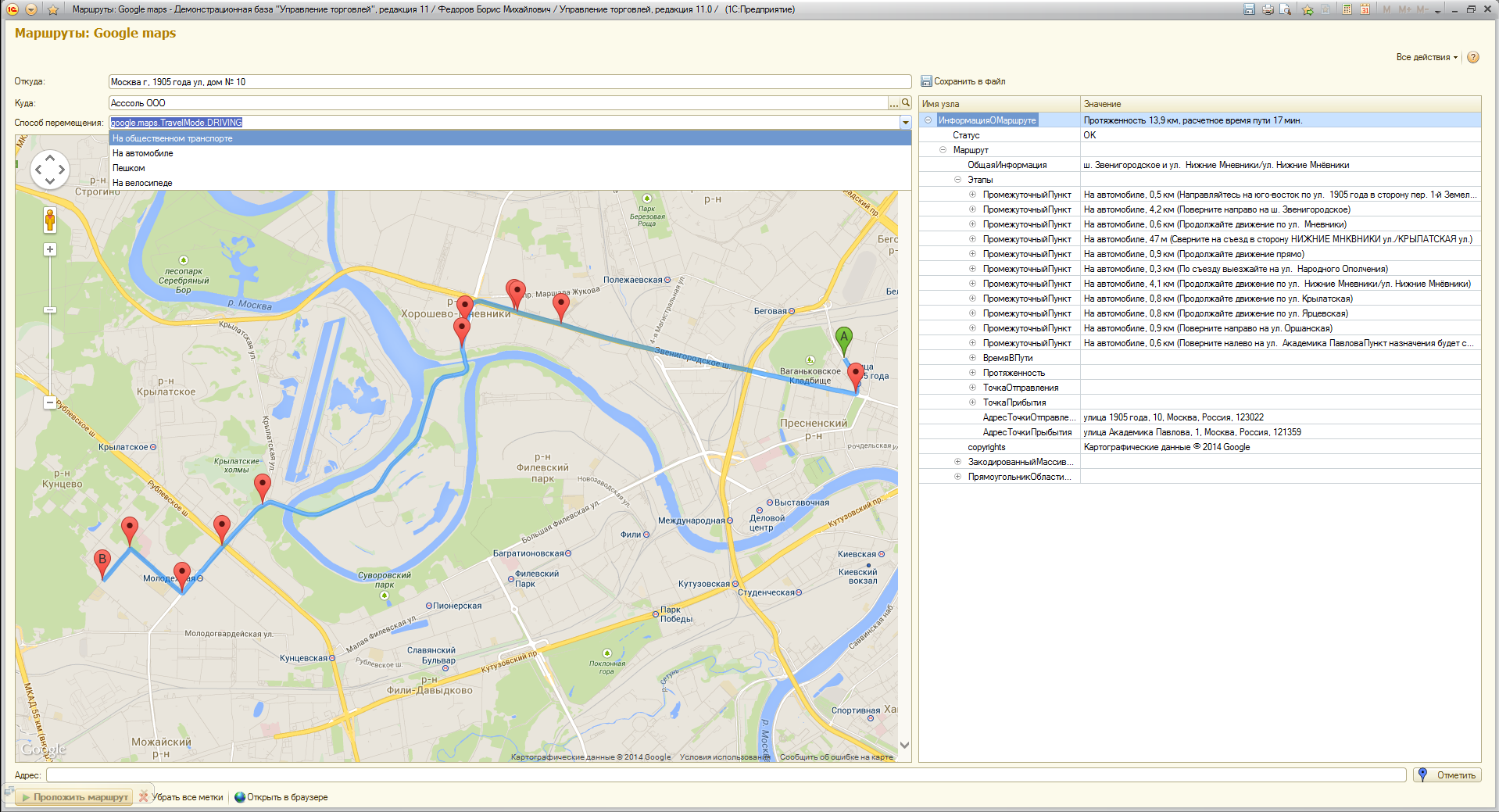Click the ellipsis select button in Куда field
The width and height of the screenshot is (1499, 812).
click(894, 103)
